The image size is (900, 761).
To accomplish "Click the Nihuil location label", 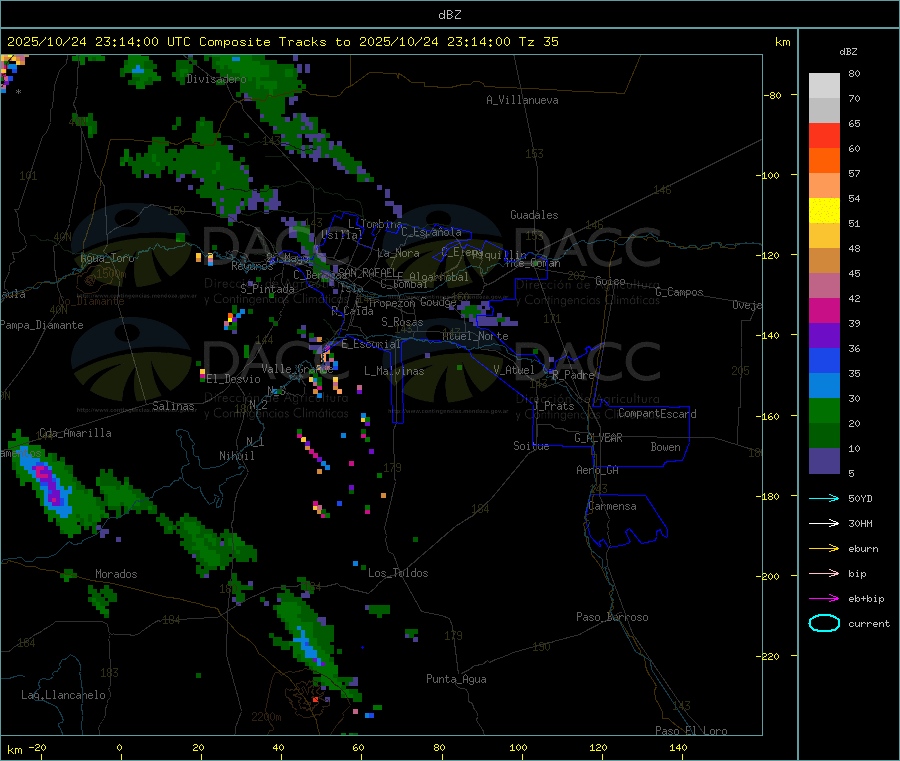I will tap(237, 456).
